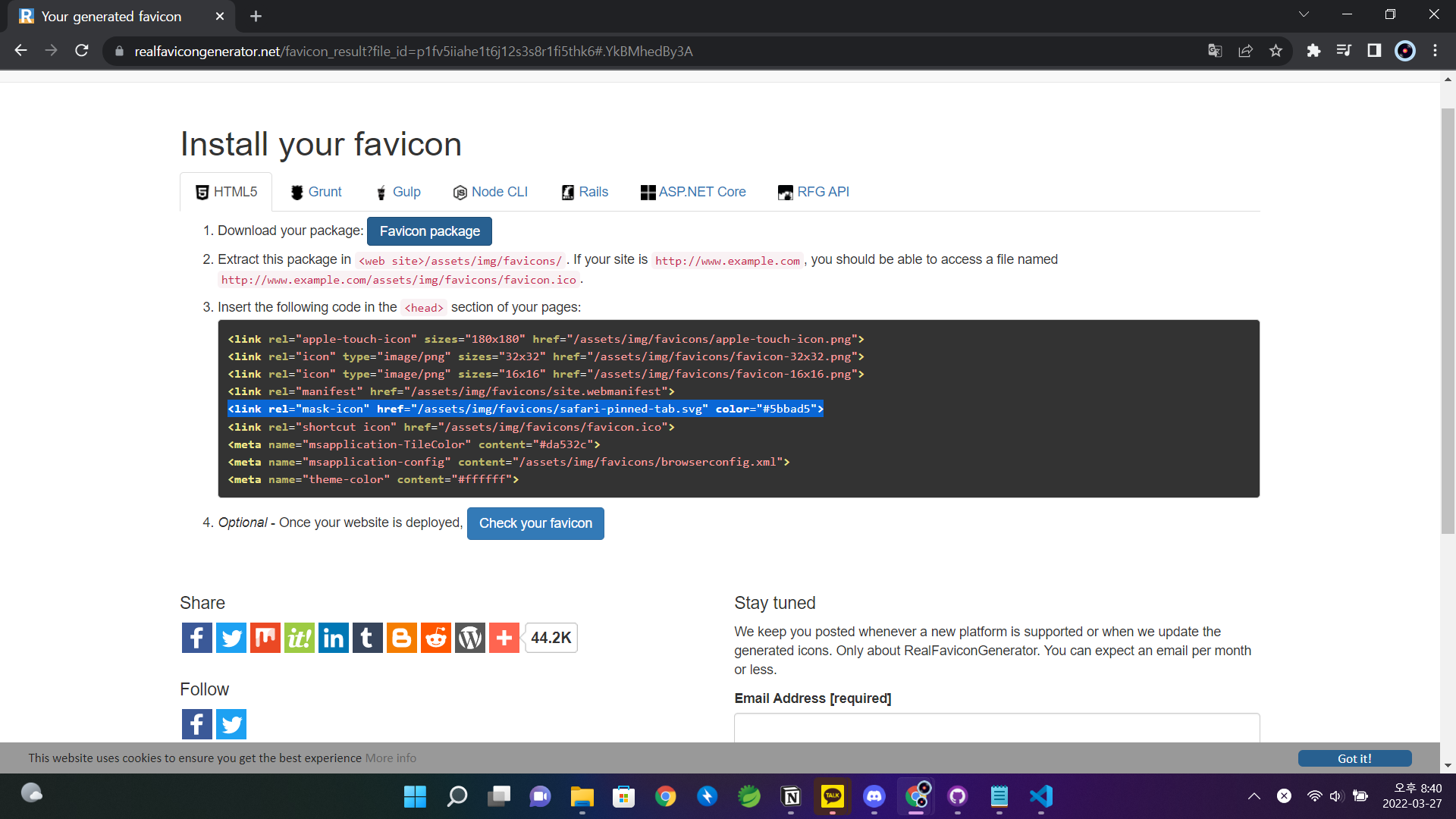The width and height of the screenshot is (1456, 819).
Task: Click Check your favicon button
Action: [x=535, y=523]
